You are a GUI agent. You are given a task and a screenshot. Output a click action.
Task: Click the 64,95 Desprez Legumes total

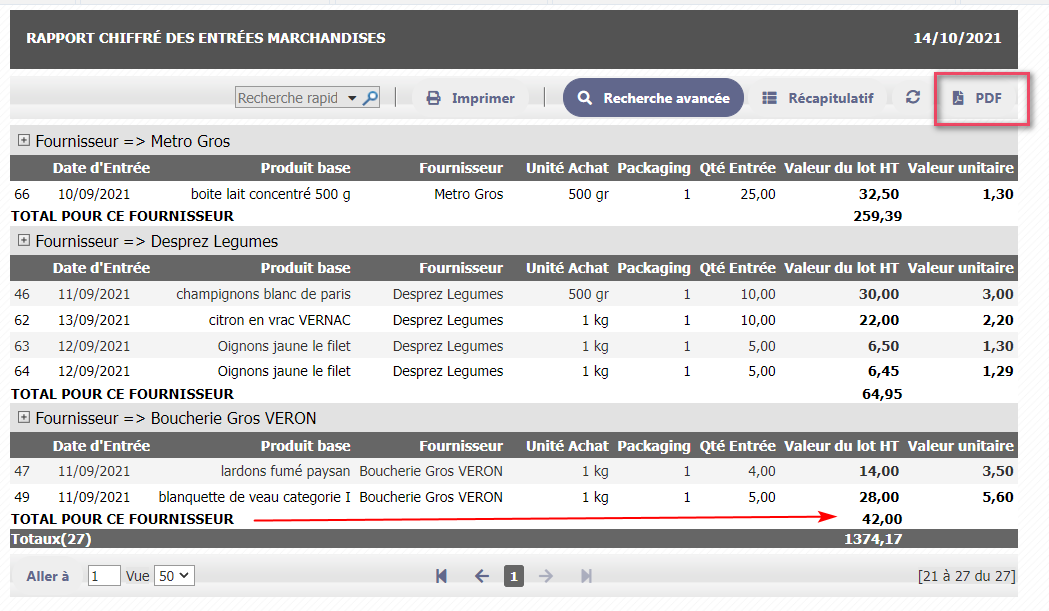(882, 394)
